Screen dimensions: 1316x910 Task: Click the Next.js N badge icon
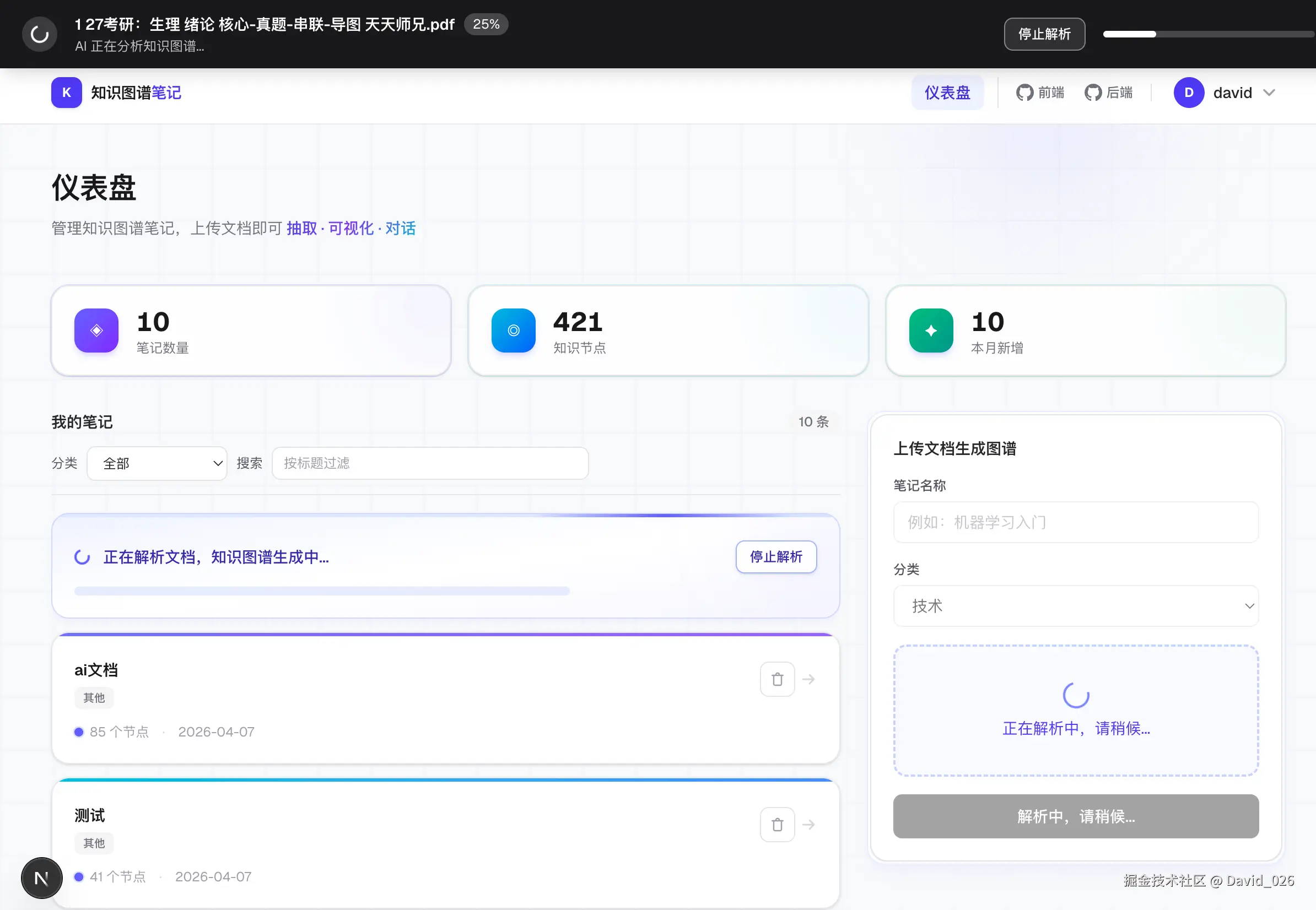(42, 878)
